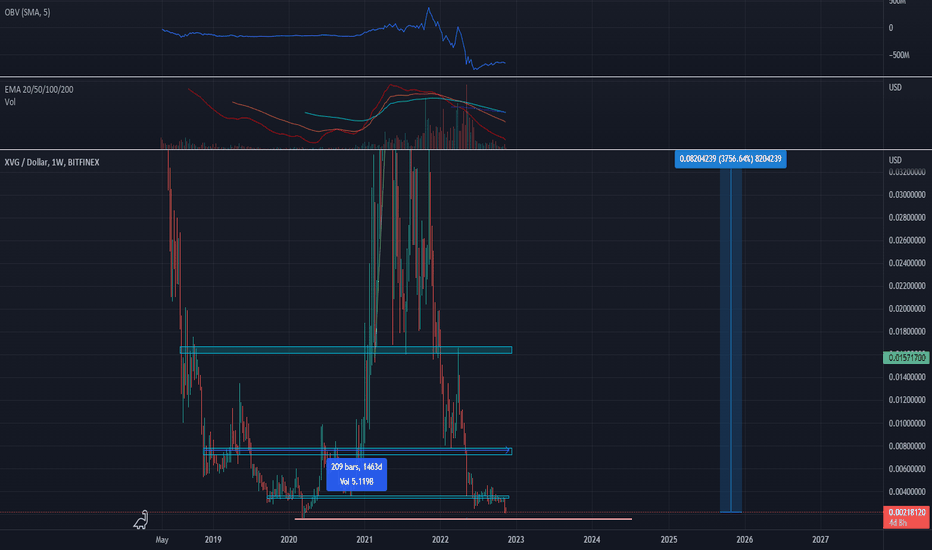Select the upper teal rectangle near 0.016
Viewport: 932px width, 550px height.
click(346, 350)
